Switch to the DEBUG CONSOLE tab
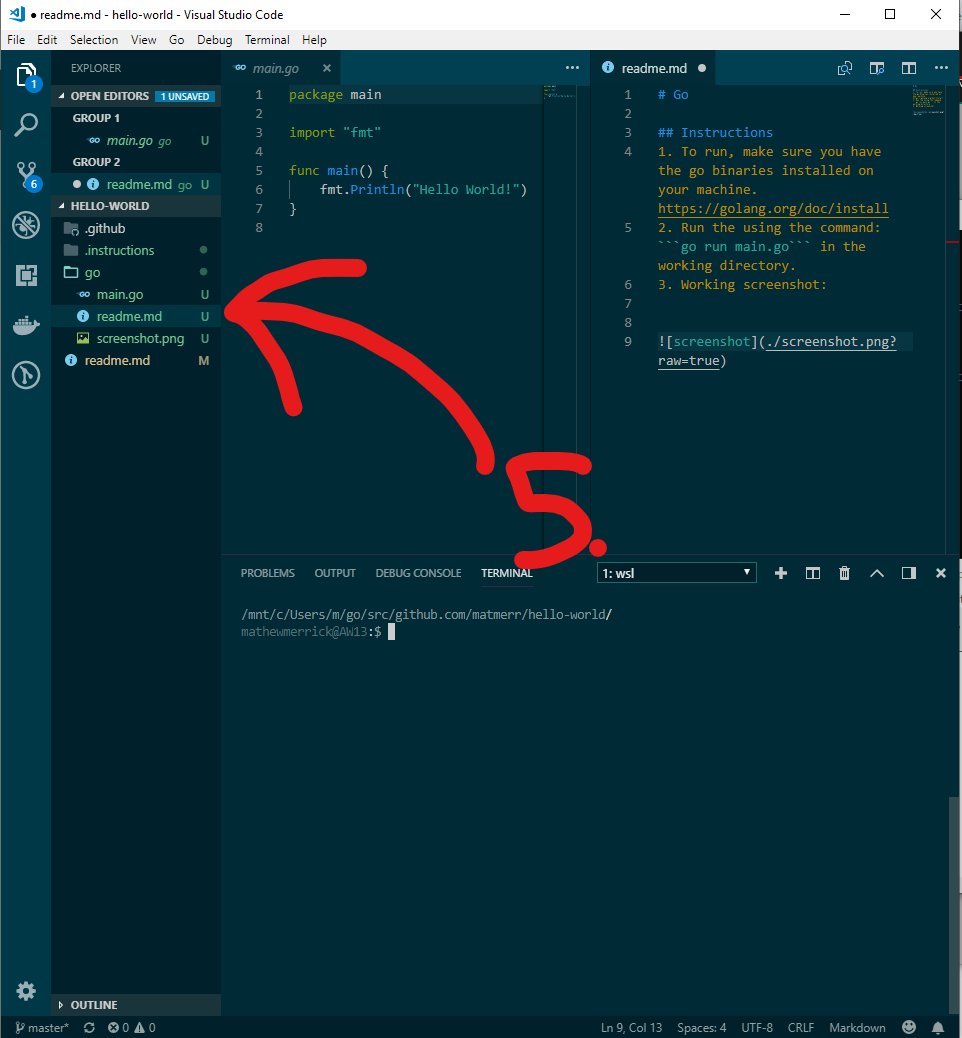The height and width of the screenshot is (1038, 962). coord(418,573)
